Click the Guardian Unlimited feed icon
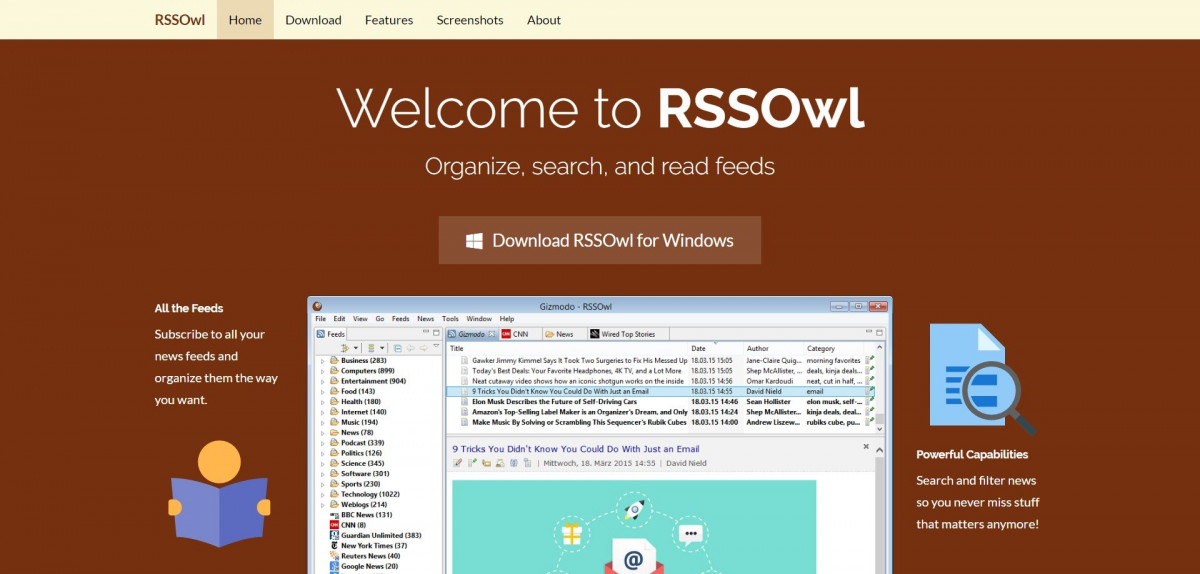The width and height of the screenshot is (1200, 574). pyautogui.click(x=334, y=535)
